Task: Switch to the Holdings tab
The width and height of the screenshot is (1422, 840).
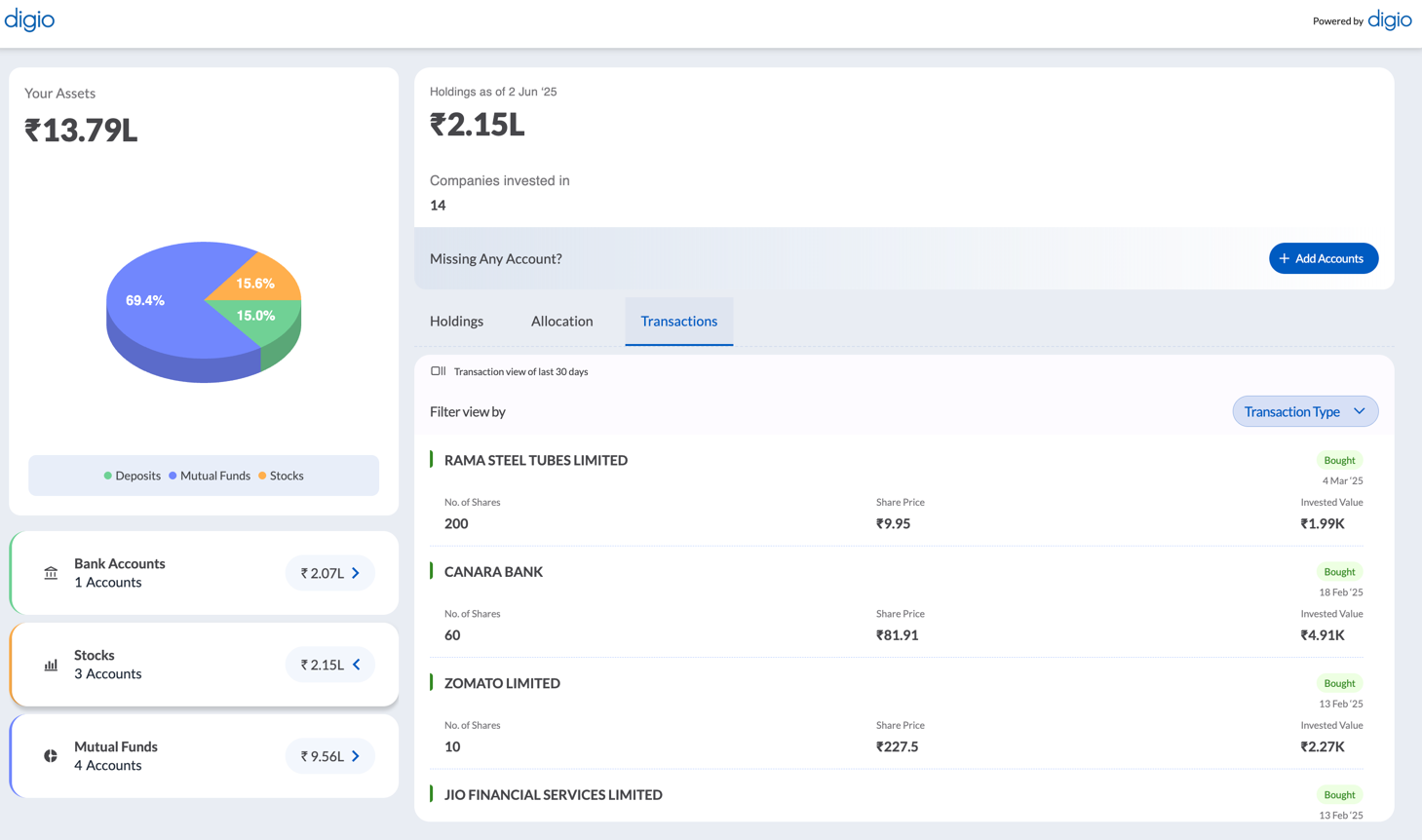Action: (x=456, y=321)
